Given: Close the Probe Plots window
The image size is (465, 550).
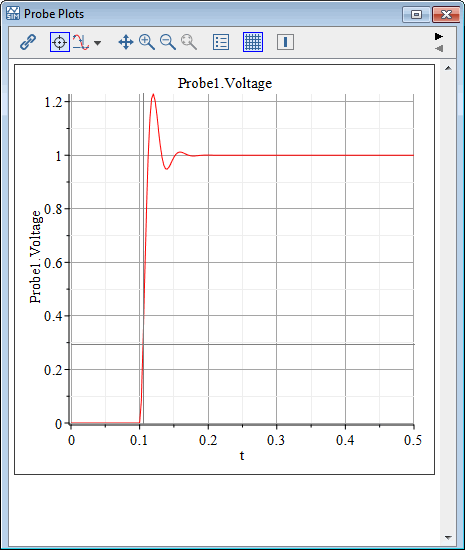Looking at the screenshot, I should point(446,15).
